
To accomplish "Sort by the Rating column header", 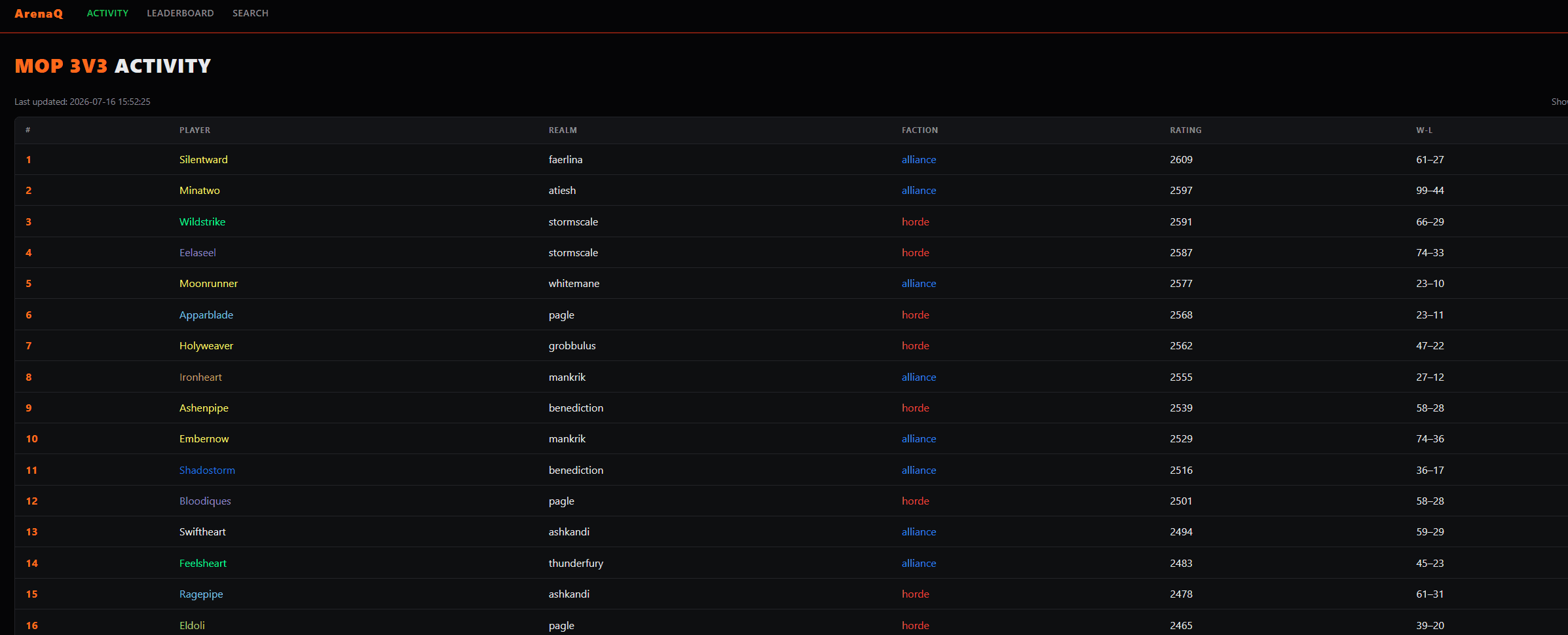I will 1185,130.
